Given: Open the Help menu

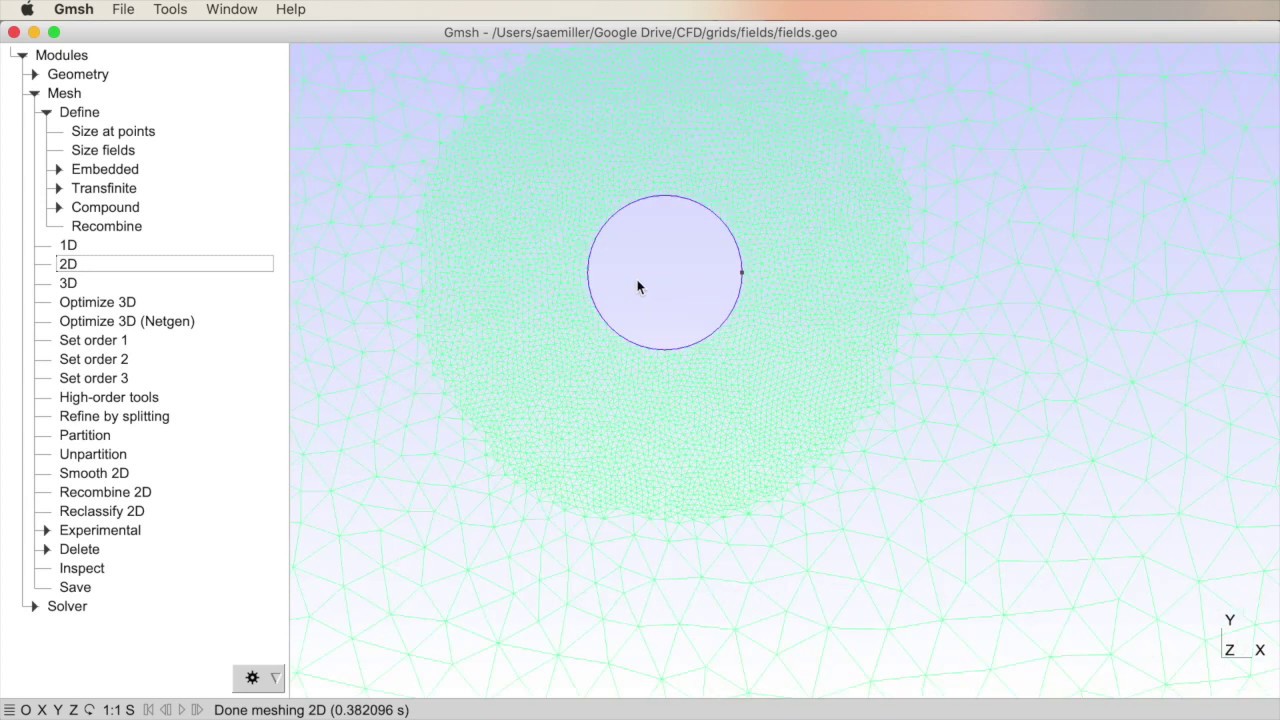Looking at the screenshot, I should coord(290,9).
